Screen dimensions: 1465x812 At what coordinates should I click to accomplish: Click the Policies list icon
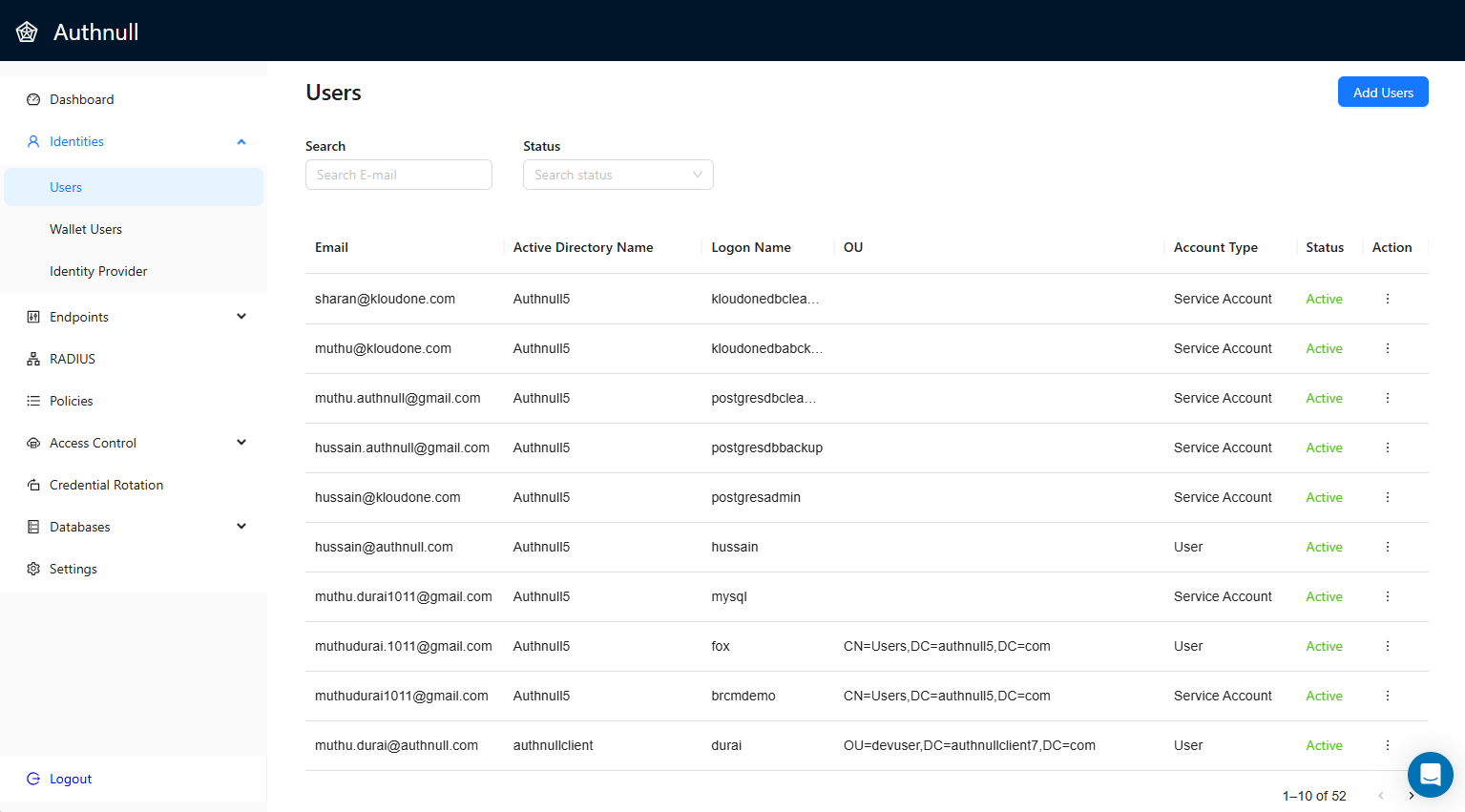click(33, 400)
